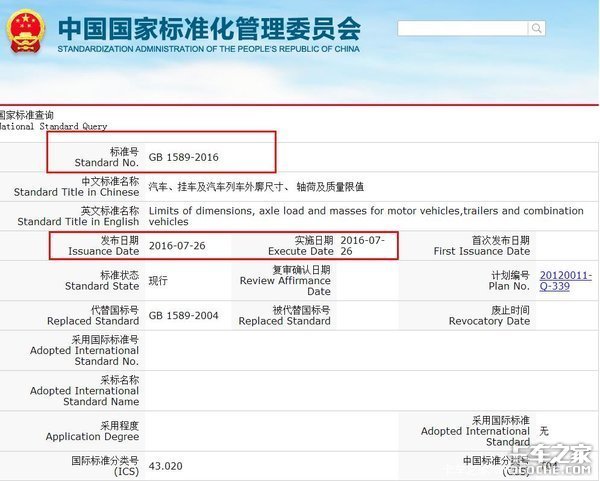Focus the header search input box
The width and height of the screenshot is (600, 481).
pos(463,28)
